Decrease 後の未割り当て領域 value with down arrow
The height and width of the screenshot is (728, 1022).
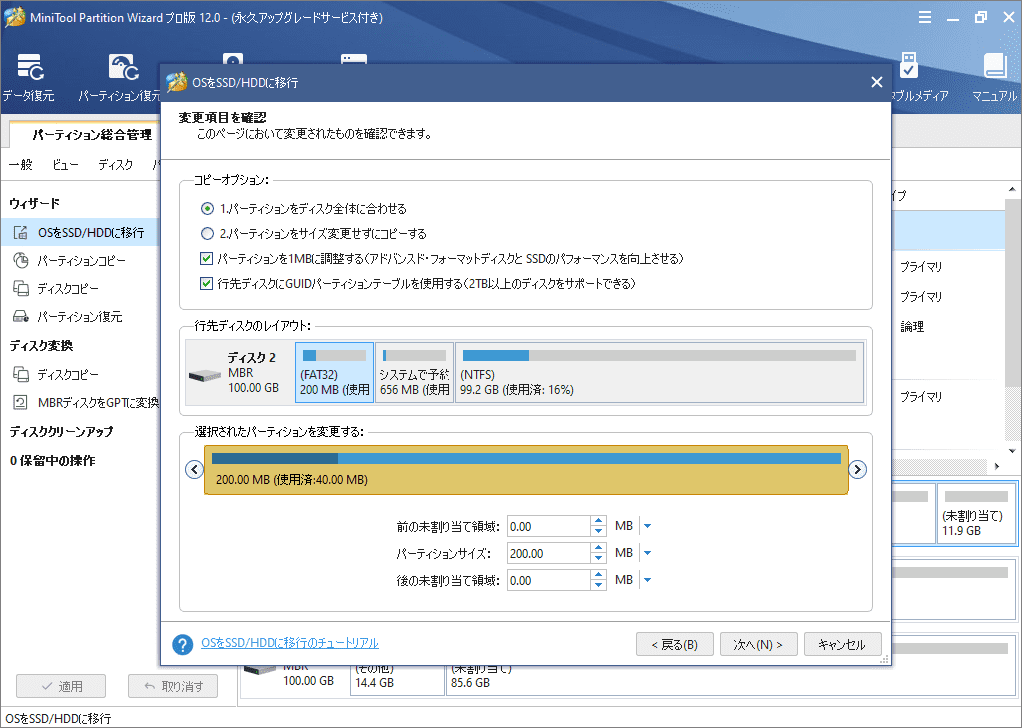(x=598, y=585)
